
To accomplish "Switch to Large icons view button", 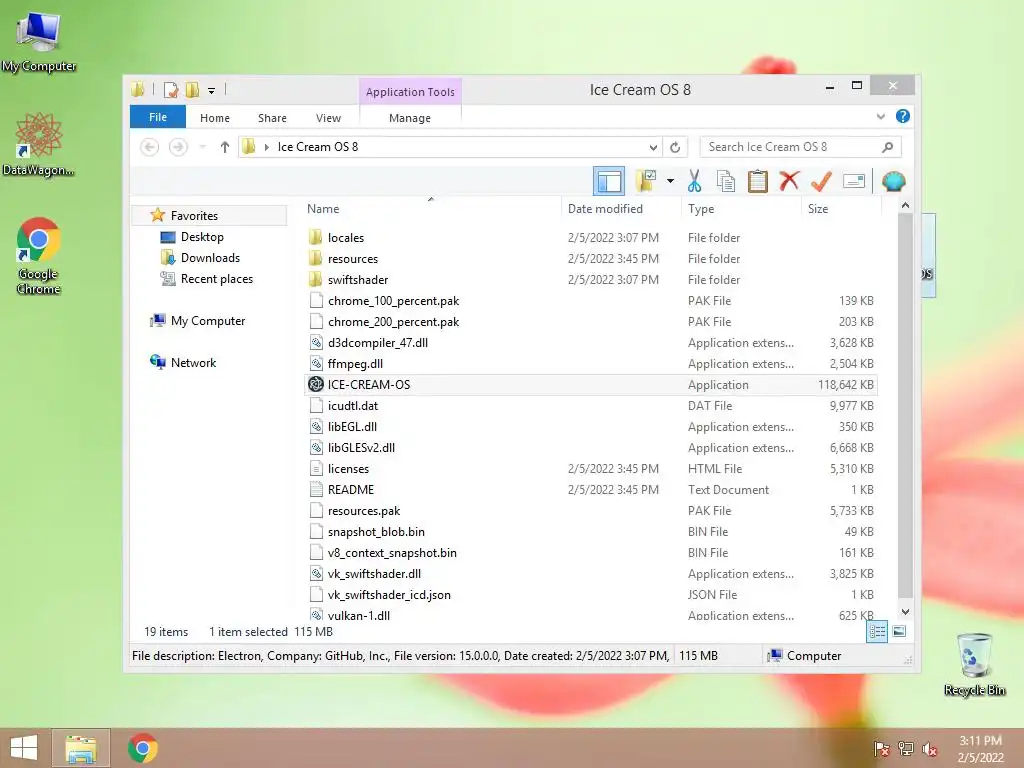I will (x=899, y=632).
